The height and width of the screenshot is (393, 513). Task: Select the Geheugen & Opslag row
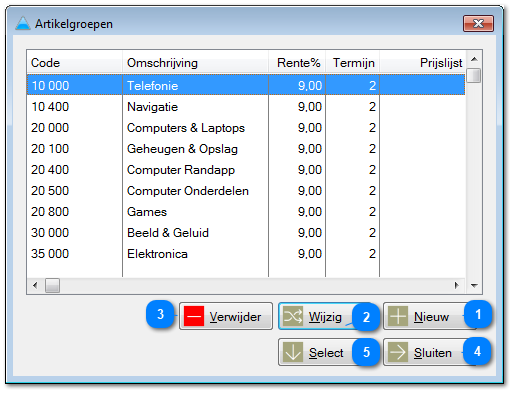[246, 149]
